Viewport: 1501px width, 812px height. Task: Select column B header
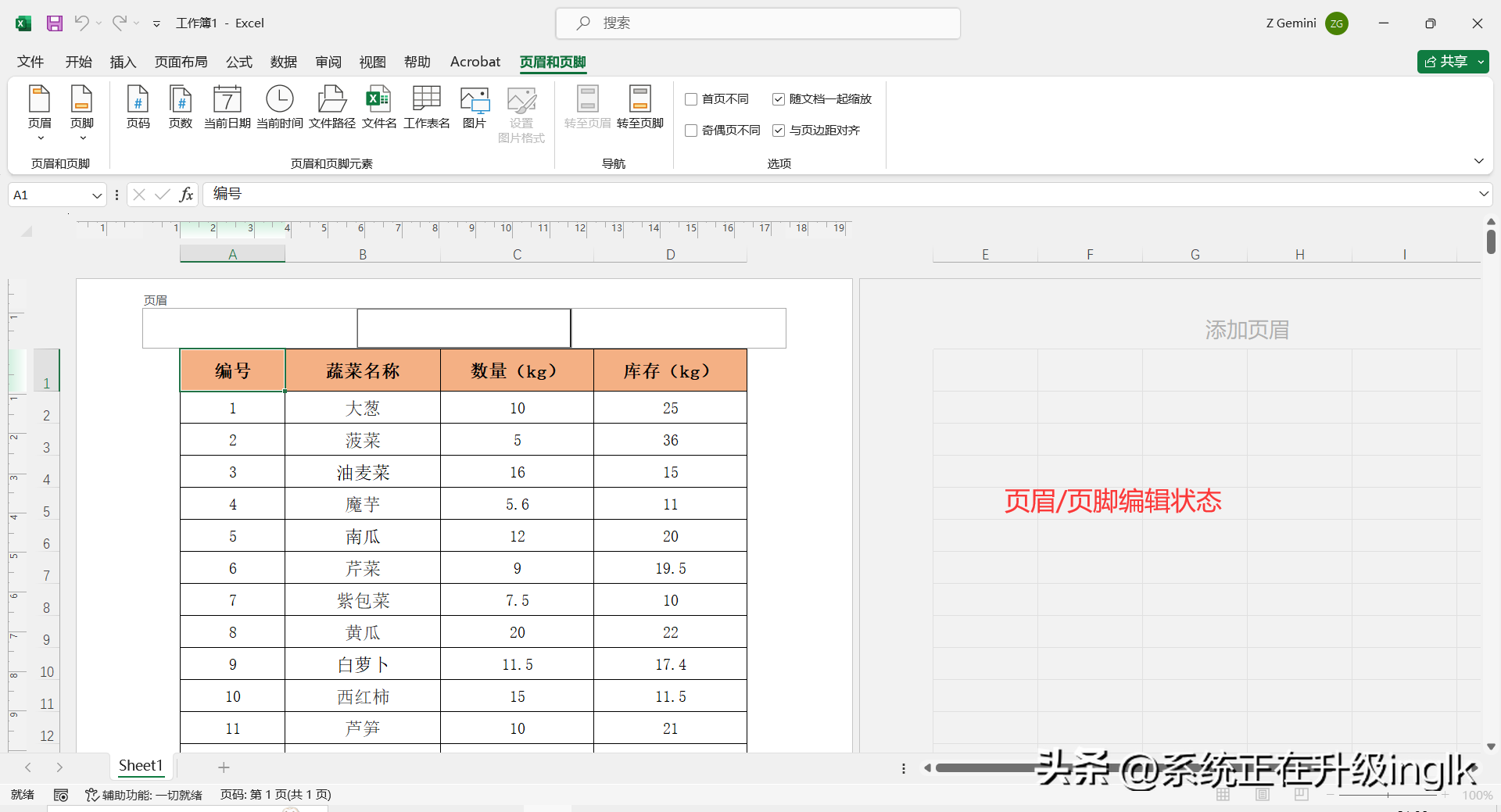click(363, 254)
